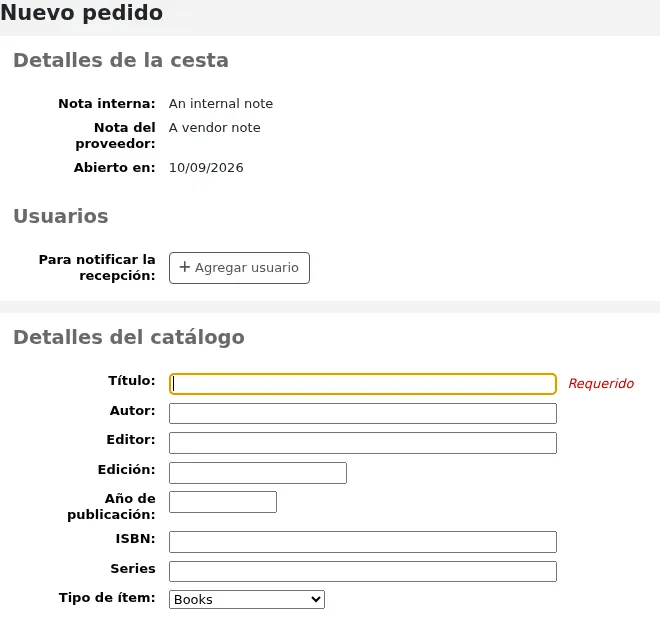The height and width of the screenshot is (626, 660).
Task: Click the 'An internal note' text
Action: point(221,104)
